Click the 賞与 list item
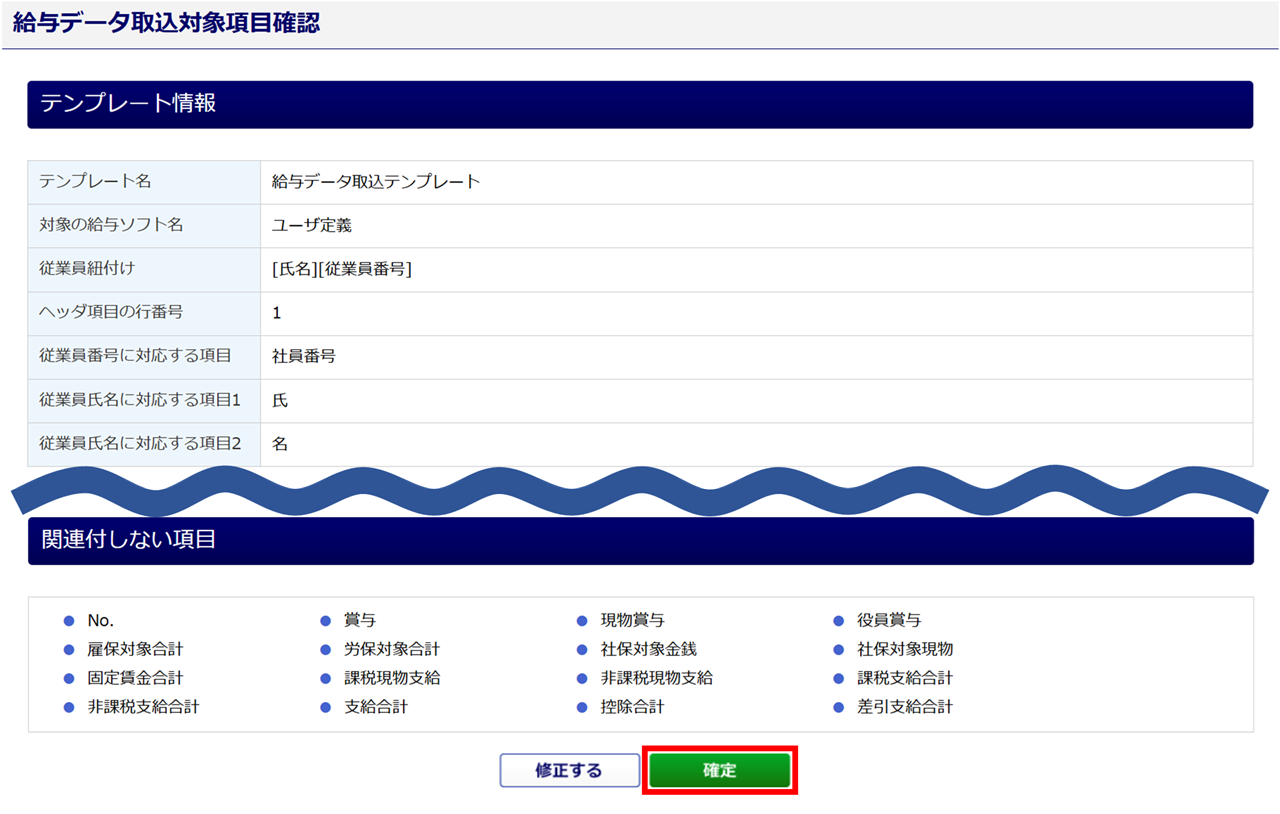Viewport: 1280px width, 814px height. coord(360,620)
